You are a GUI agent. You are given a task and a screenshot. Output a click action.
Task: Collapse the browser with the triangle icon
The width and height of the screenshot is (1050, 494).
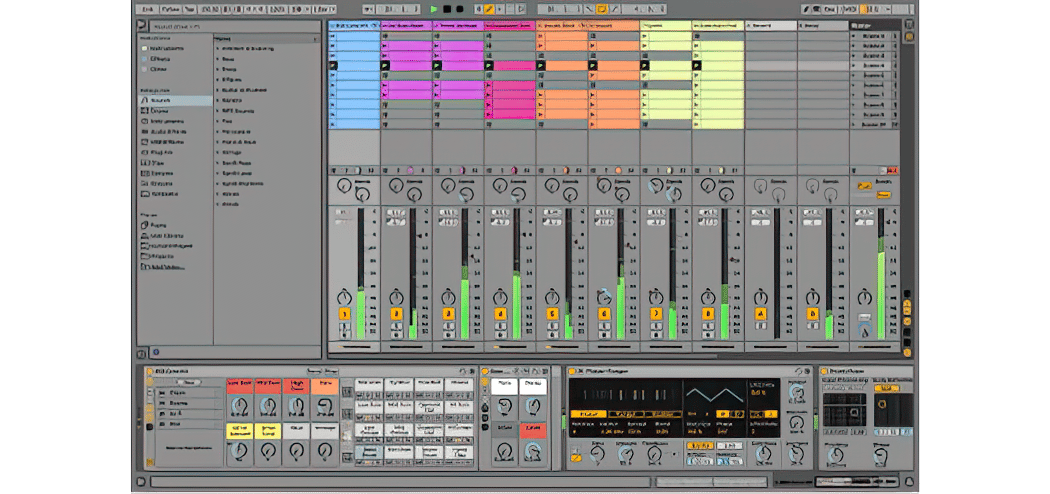point(141,25)
